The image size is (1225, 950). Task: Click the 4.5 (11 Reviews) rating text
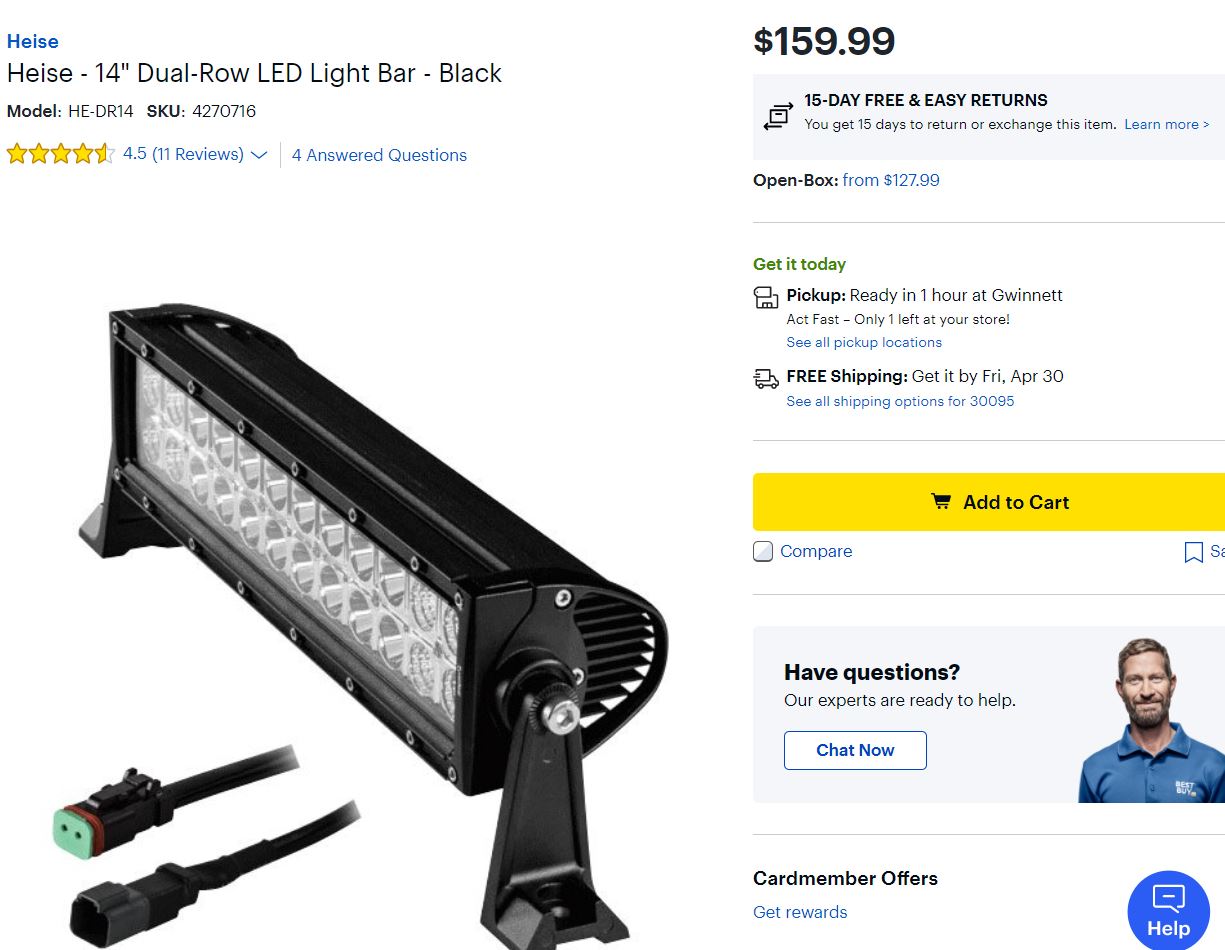pyautogui.click(x=183, y=154)
